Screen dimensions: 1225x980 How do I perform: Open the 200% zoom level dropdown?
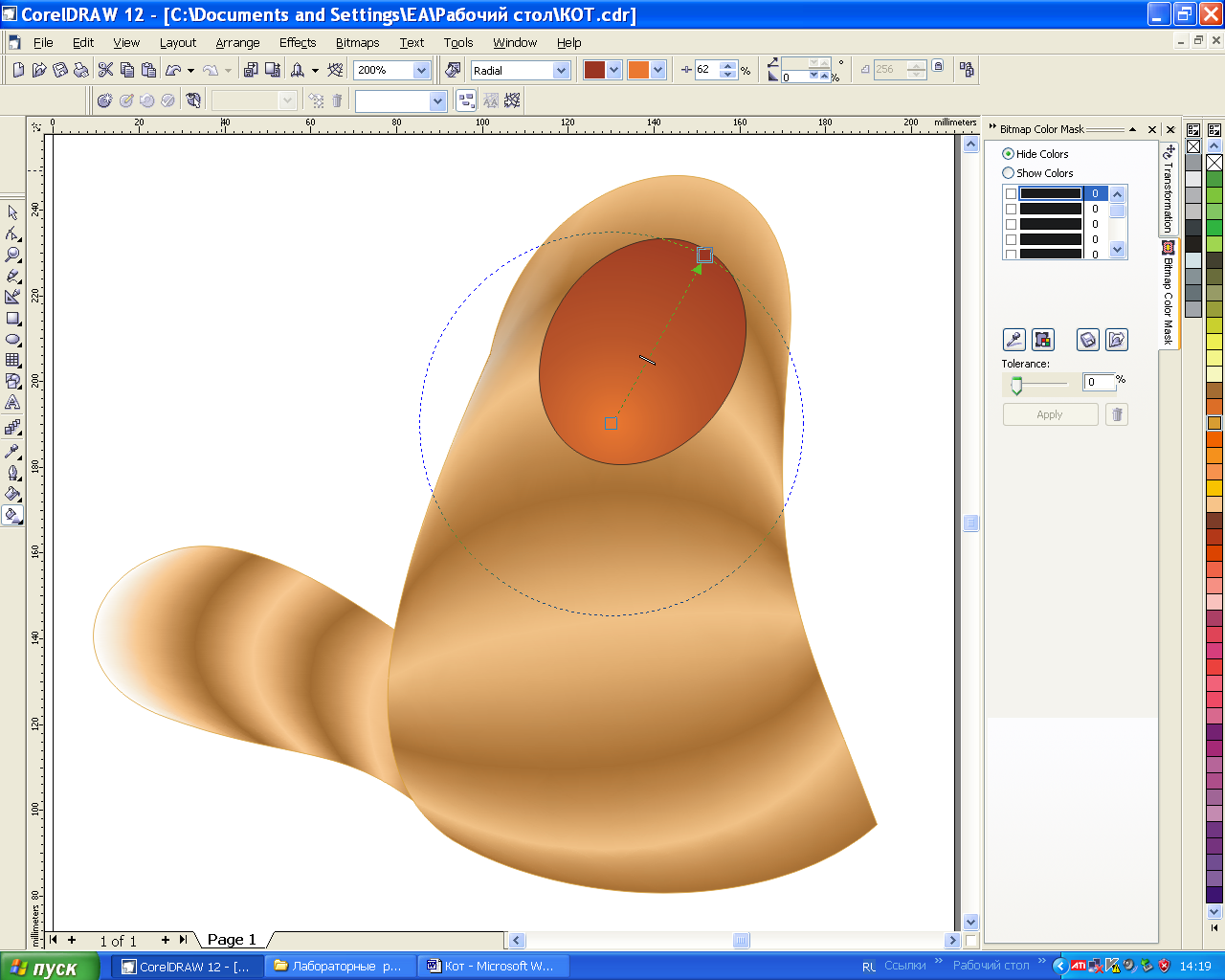[x=421, y=70]
